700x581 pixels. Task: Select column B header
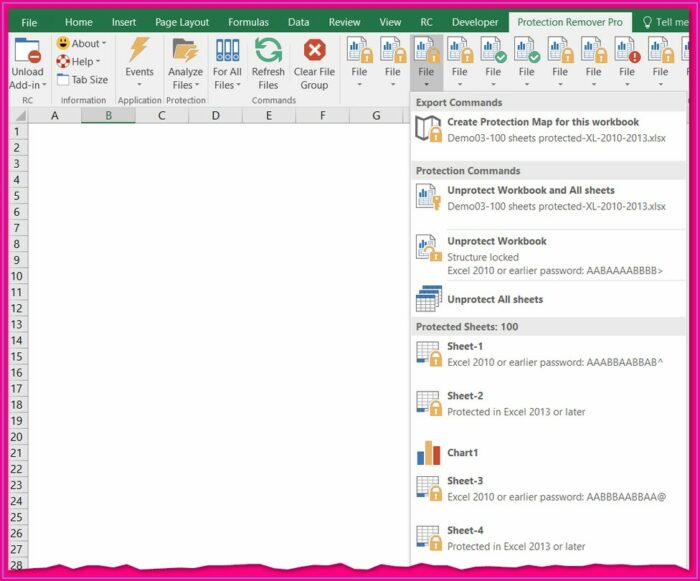108,116
